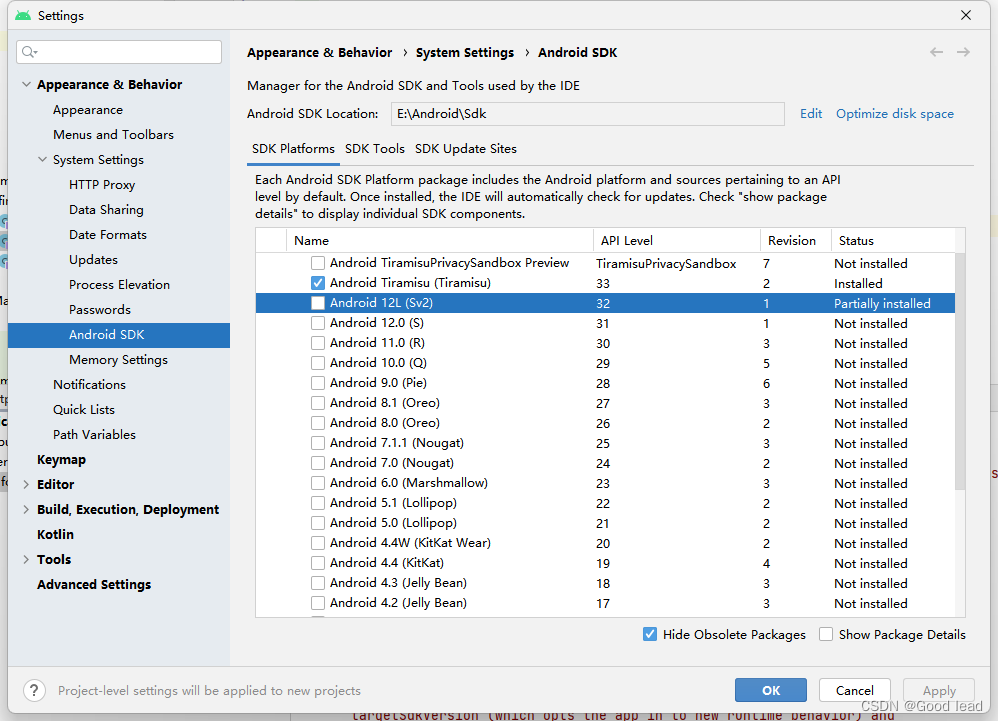Select the Android 6.0 (Marshmallow) row
This screenshot has height=721, width=998.
[x=605, y=483]
